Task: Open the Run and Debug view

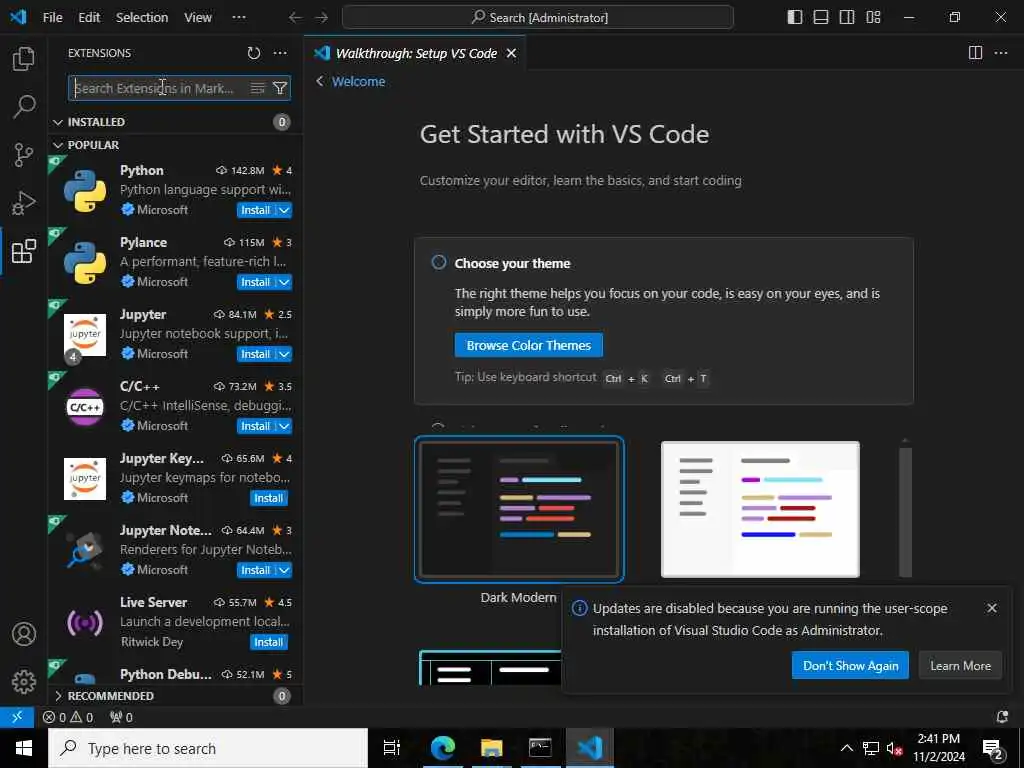Action: pyautogui.click(x=24, y=203)
